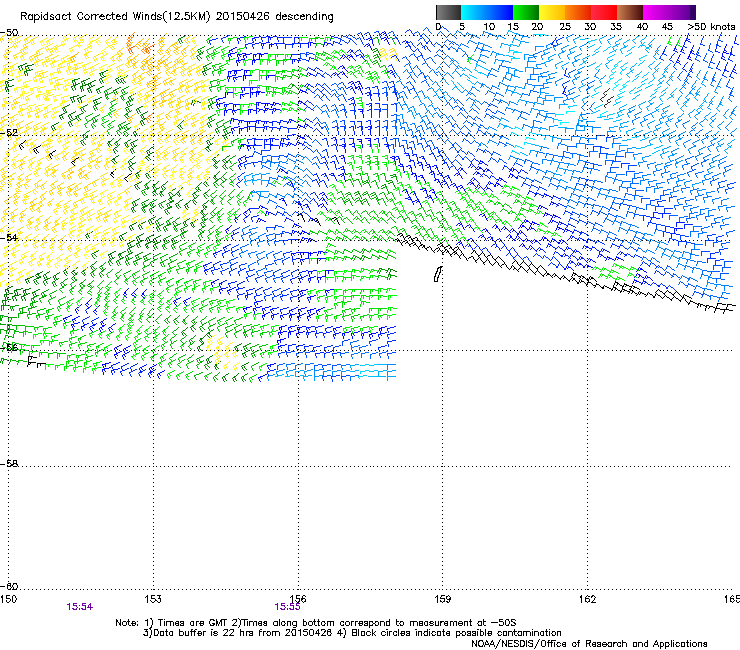Click the '156' longitude label
Screen dimensions: 740x650
[298, 599]
